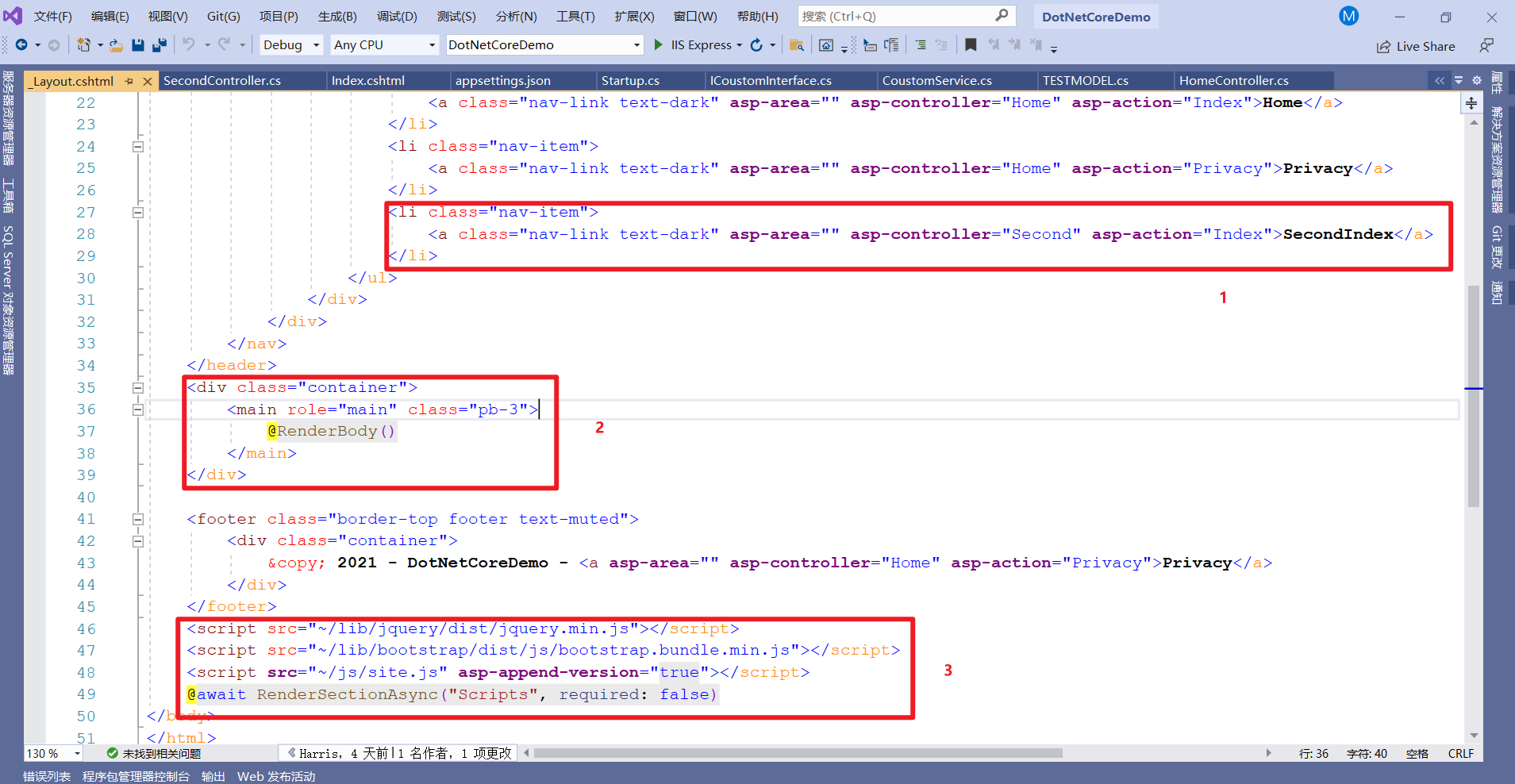Save the current file with the disk icon
The image size is (1515, 784).
tap(138, 45)
